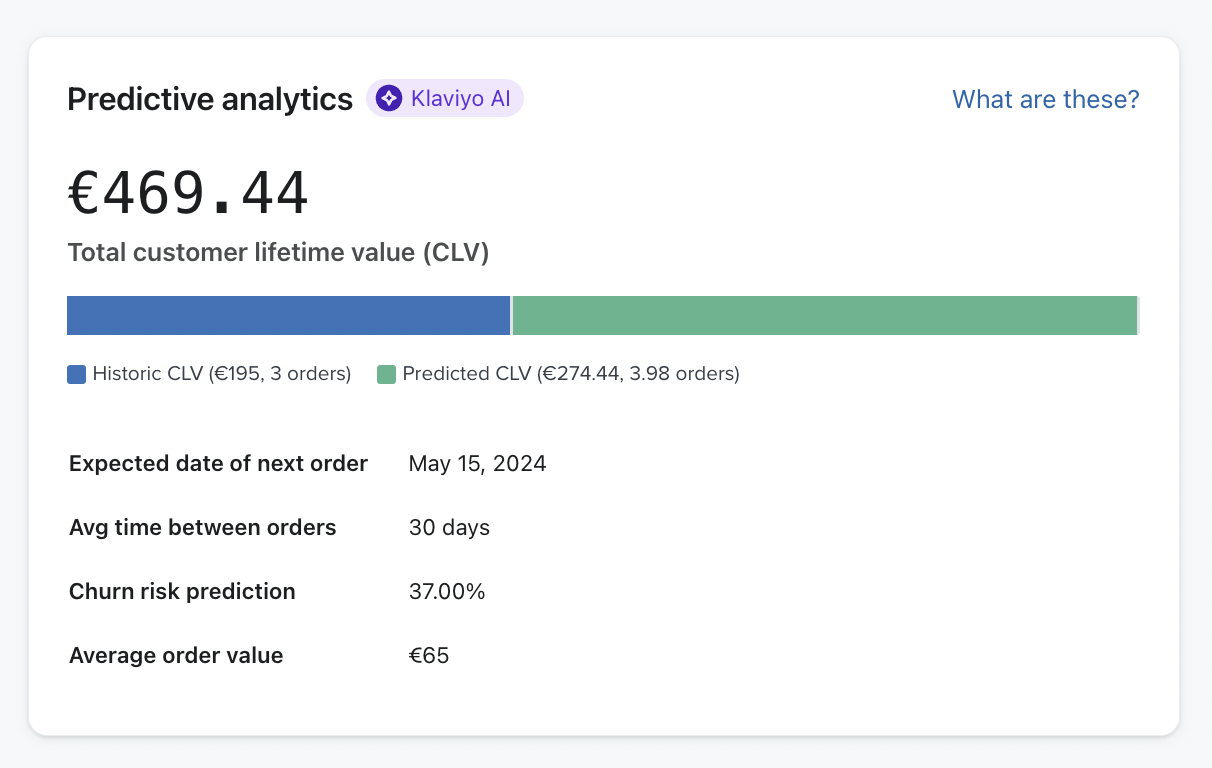Image resolution: width=1212 pixels, height=768 pixels.
Task: Click the Klaviyo AI sparkle icon
Action: point(389,98)
